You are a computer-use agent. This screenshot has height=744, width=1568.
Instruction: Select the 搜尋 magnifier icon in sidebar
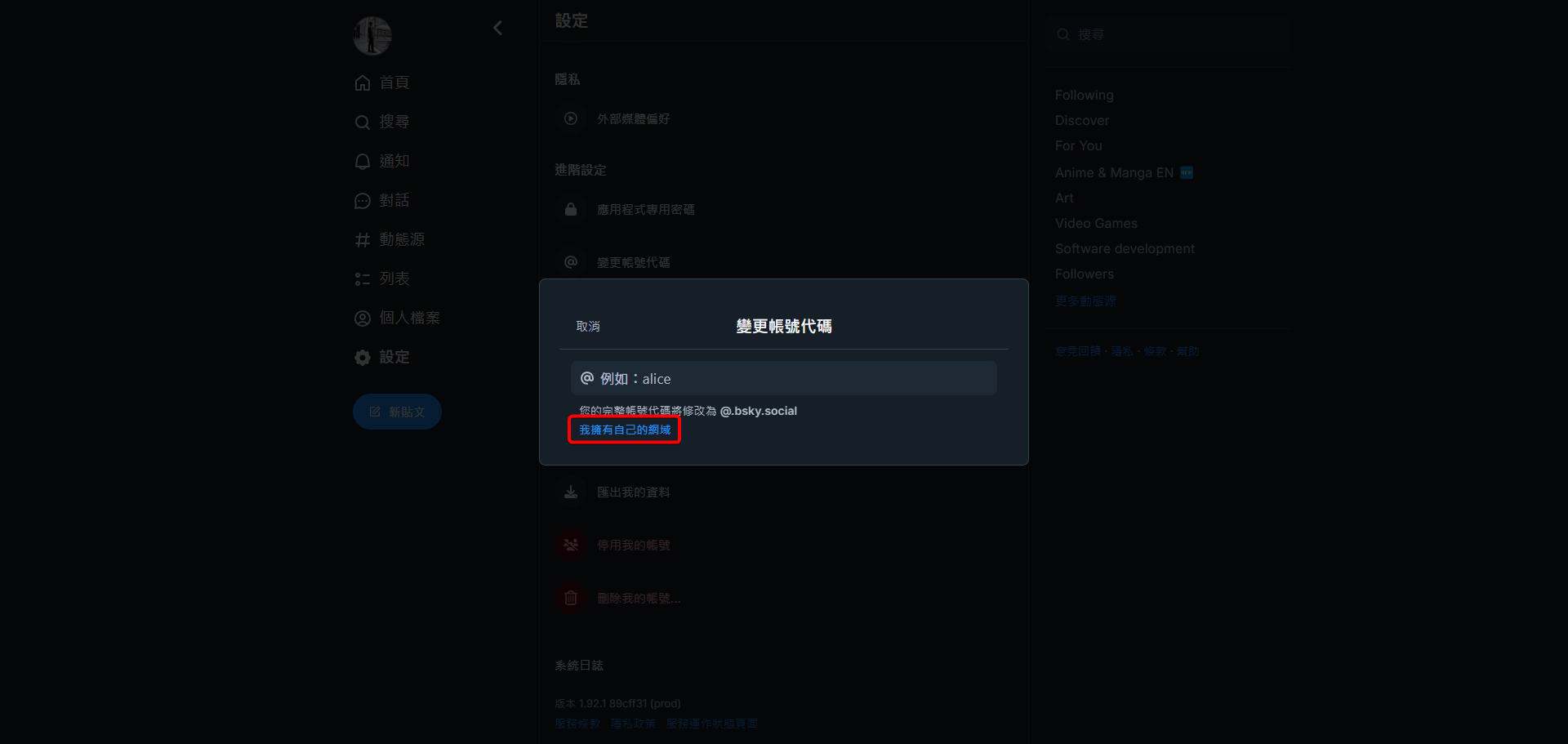pyautogui.click(x=363, y=122)
